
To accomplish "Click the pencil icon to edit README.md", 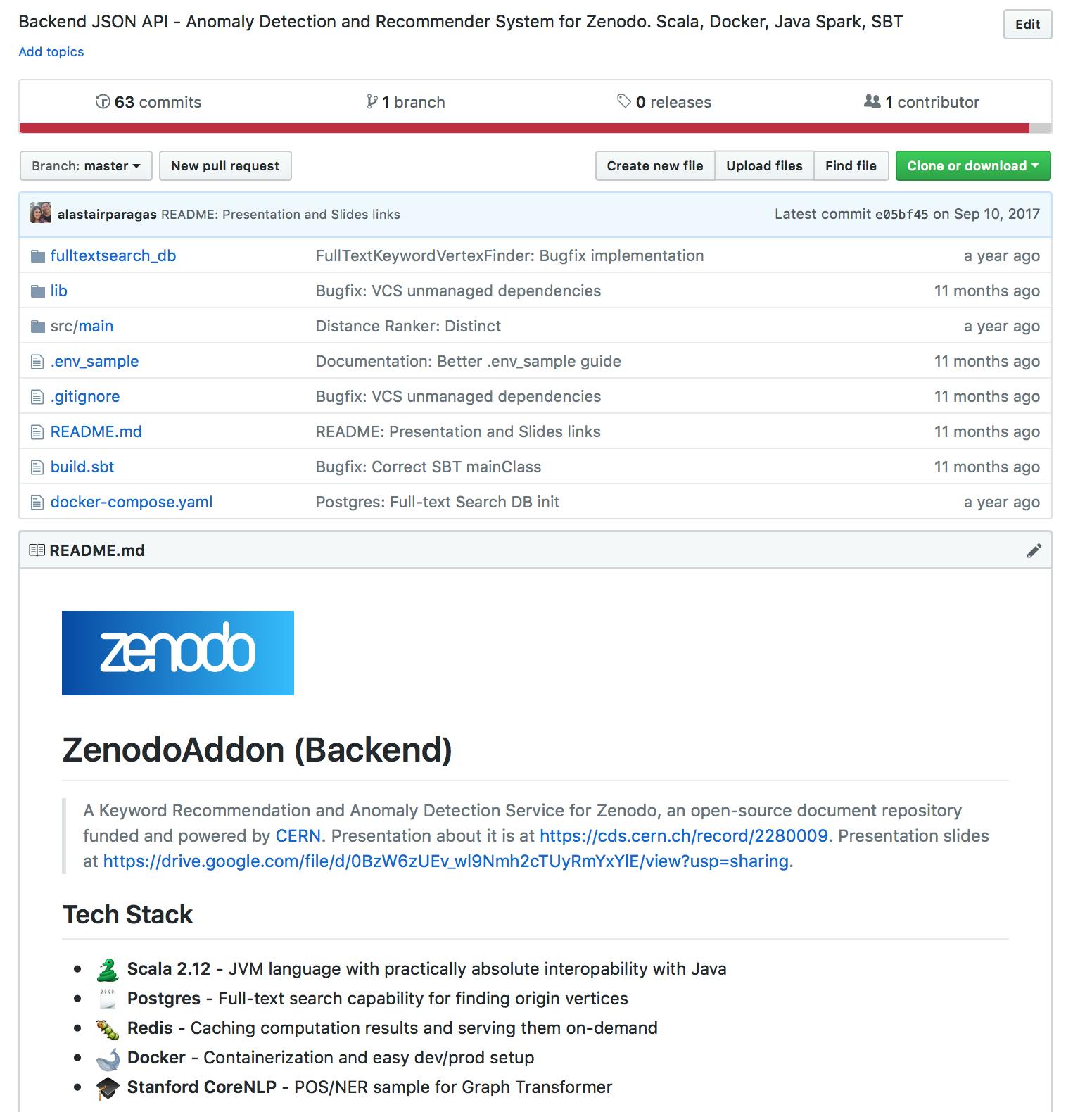I will 1034,551.
